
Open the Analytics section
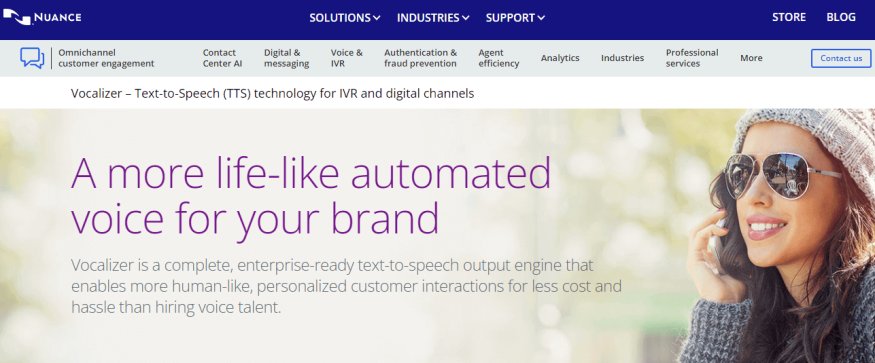click(x=560, y=58)
